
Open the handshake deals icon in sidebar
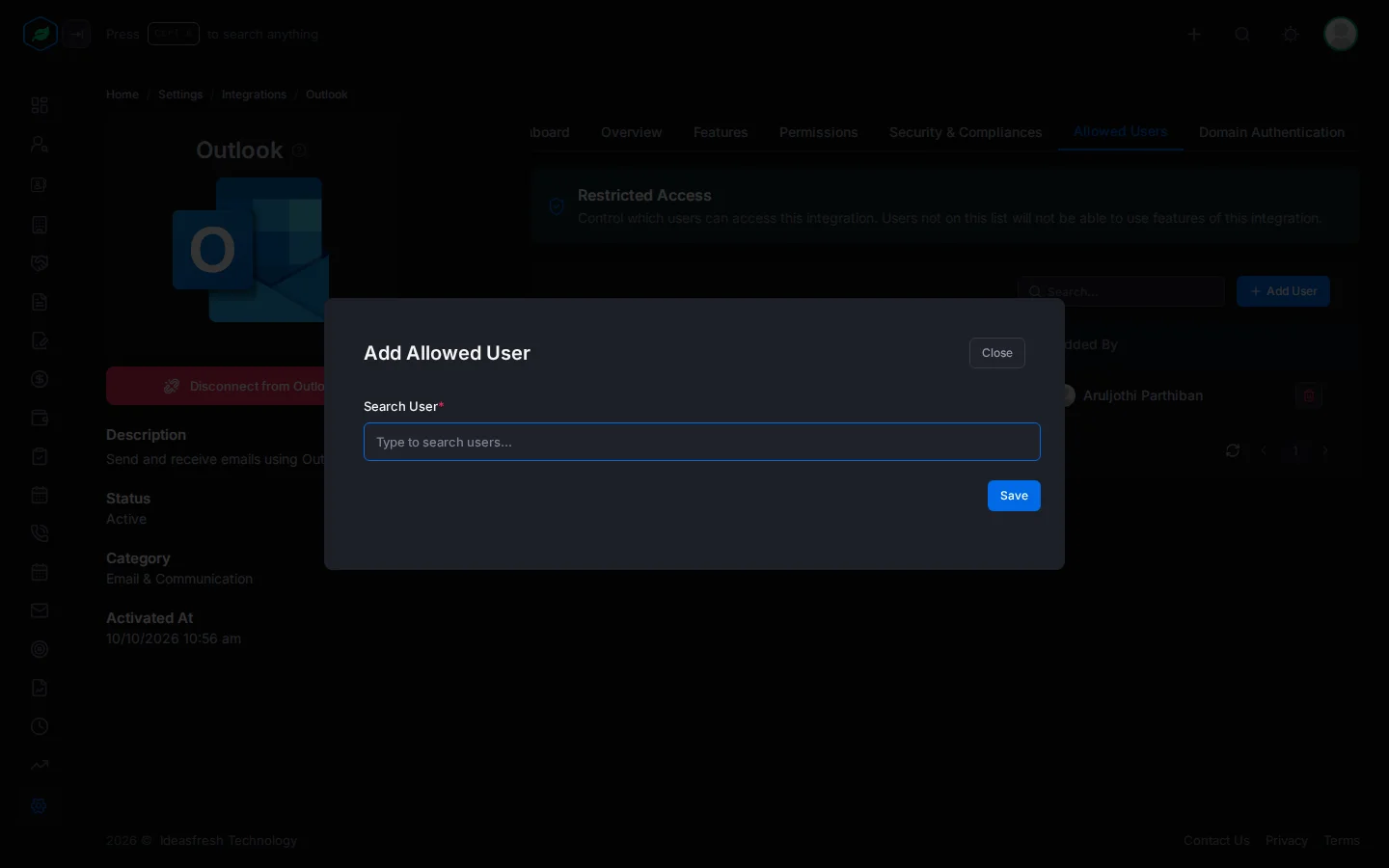pyautogui.click(x=40, y=263)
